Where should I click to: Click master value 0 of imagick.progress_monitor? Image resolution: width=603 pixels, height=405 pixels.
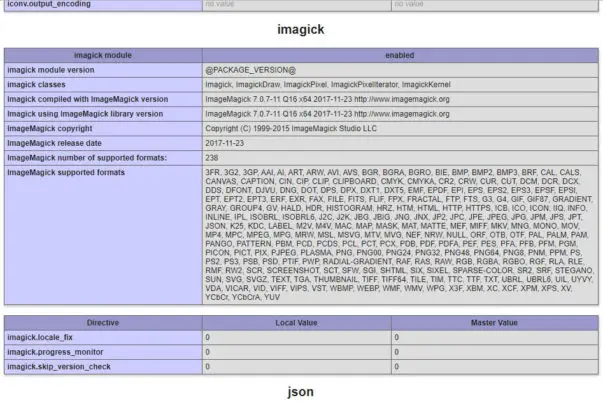[x=396, y=352]
